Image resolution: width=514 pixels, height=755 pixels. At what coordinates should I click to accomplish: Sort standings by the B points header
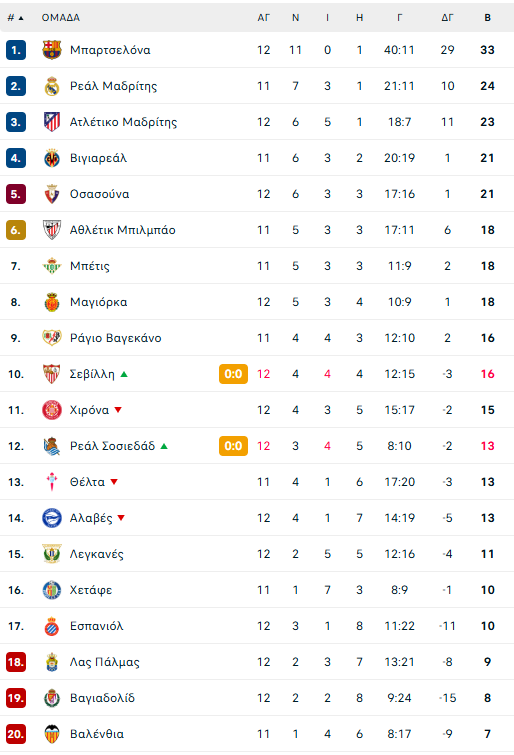click(x=488, y=18)
